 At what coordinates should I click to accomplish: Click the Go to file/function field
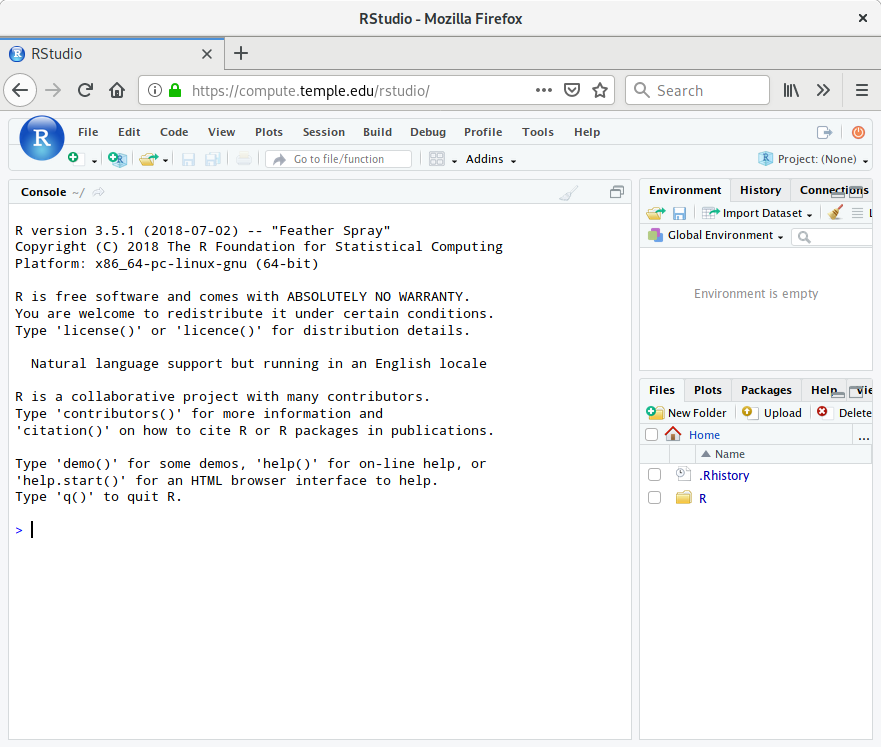(x=338, y=160)
